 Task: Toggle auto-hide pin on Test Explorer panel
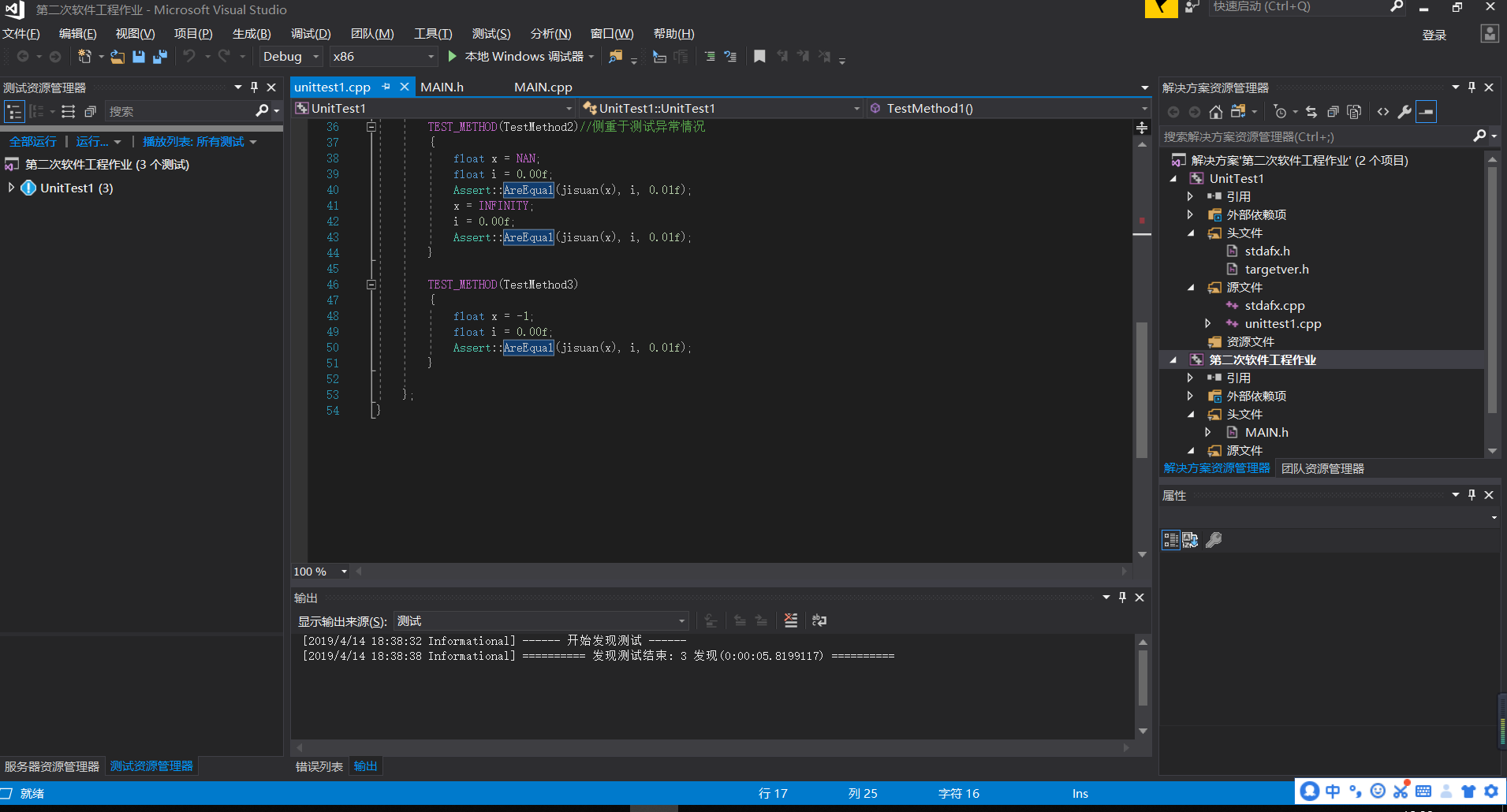[x=254, y=88]
